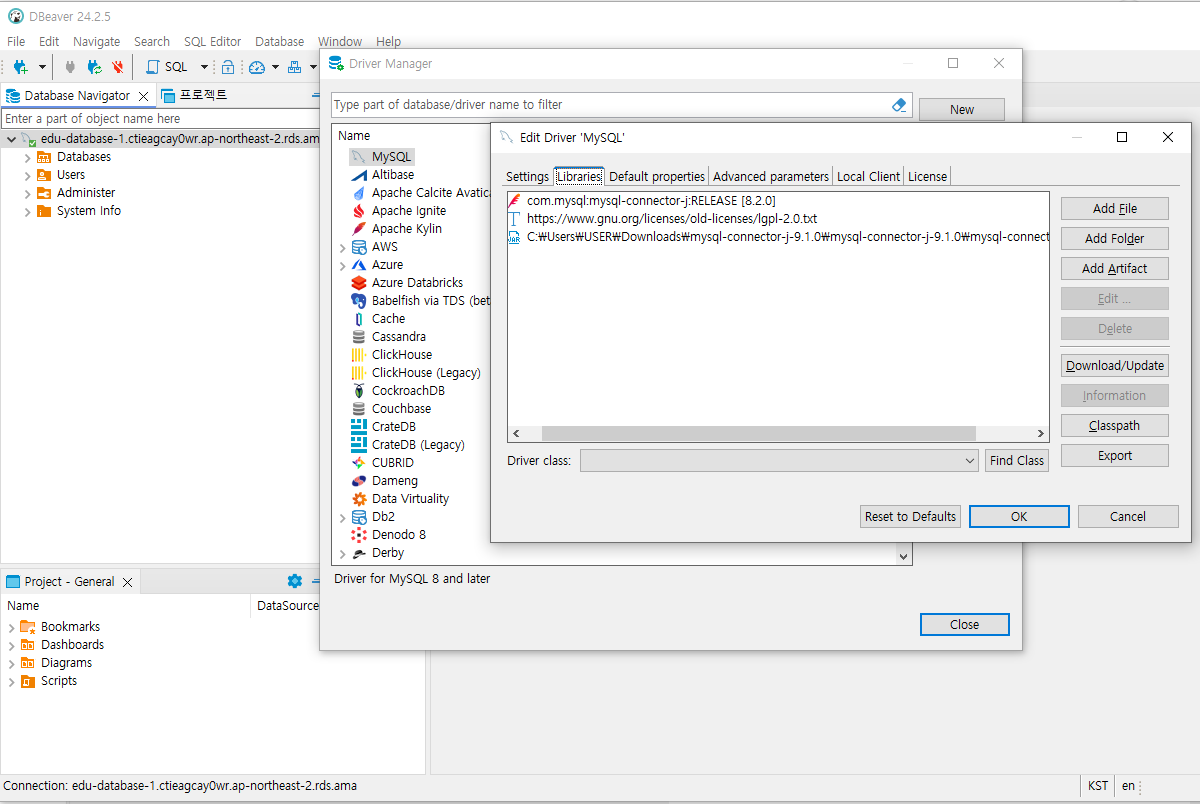Select the CrateDB (Legacy) driver icon
This screenshot has height=804, width=1200.
359,445
